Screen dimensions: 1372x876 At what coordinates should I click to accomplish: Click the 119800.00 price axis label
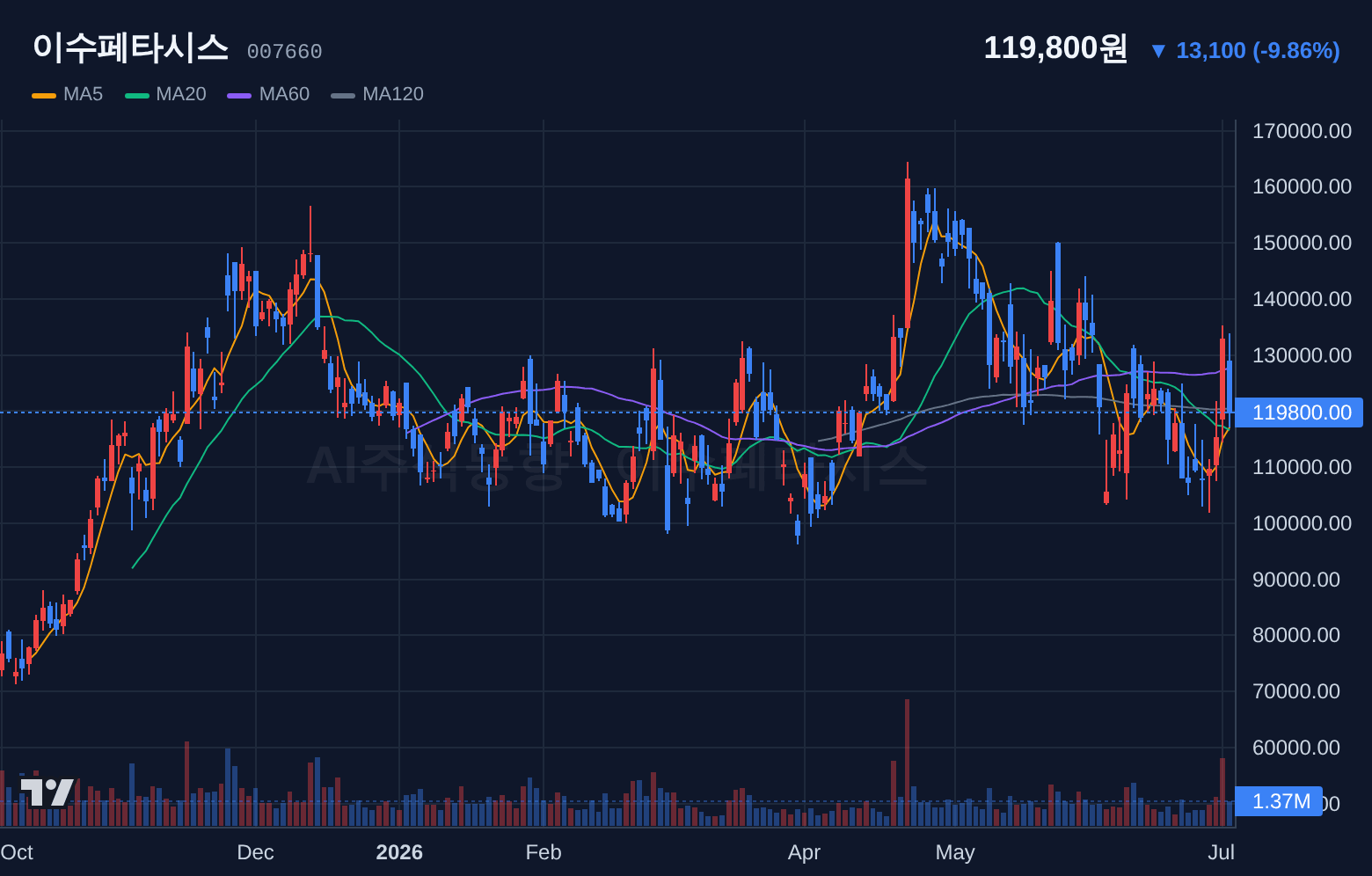tap(1300, 412)
